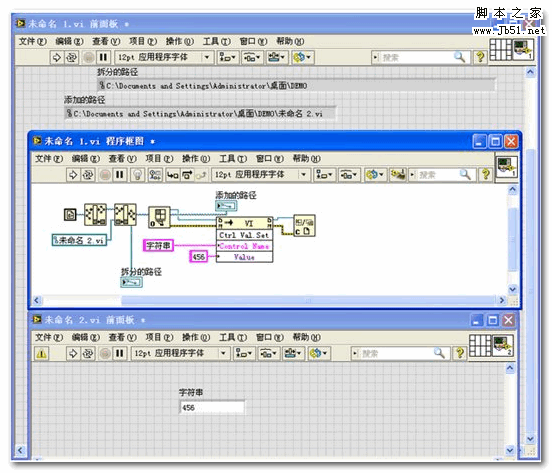Click Step Into button in block diagram
Screen dimensions: 552x473
click(x=172, y=175)
